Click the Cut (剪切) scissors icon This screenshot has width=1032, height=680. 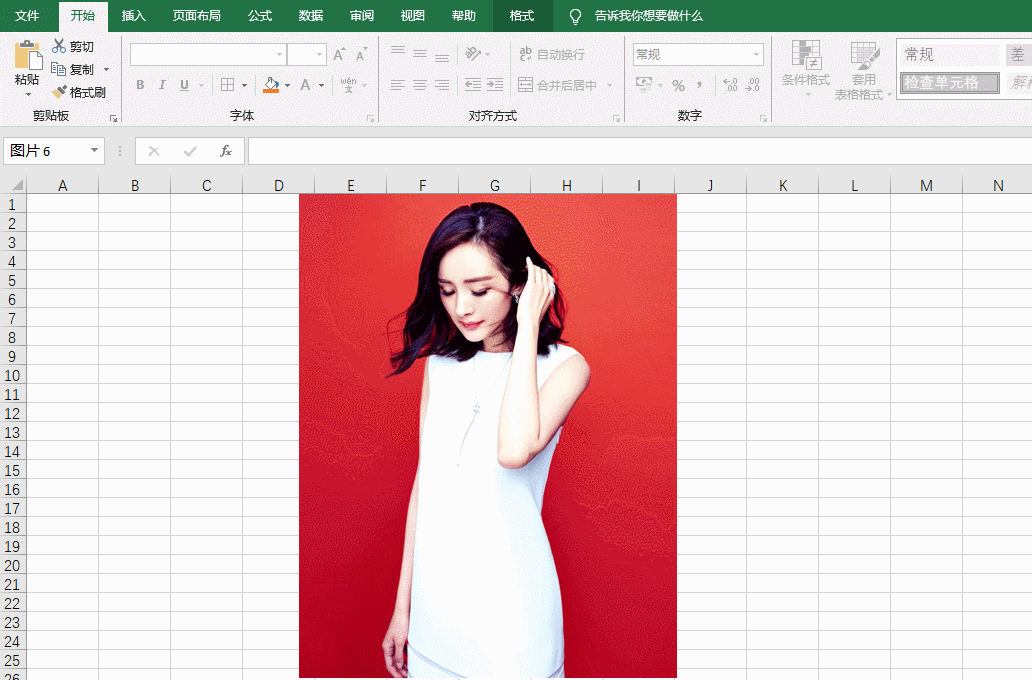point(60,46)
